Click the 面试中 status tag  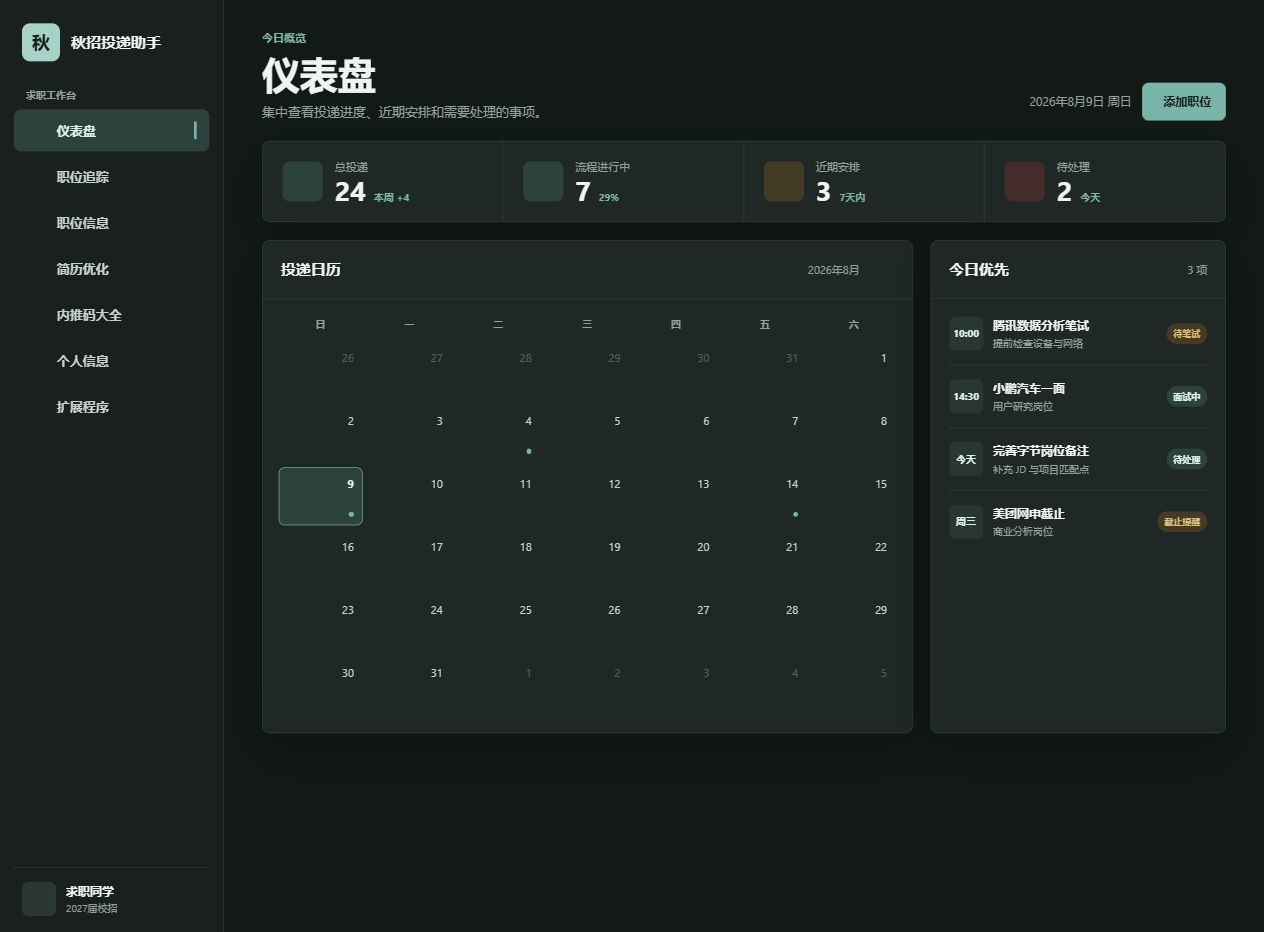click(x=1187, y=397)
